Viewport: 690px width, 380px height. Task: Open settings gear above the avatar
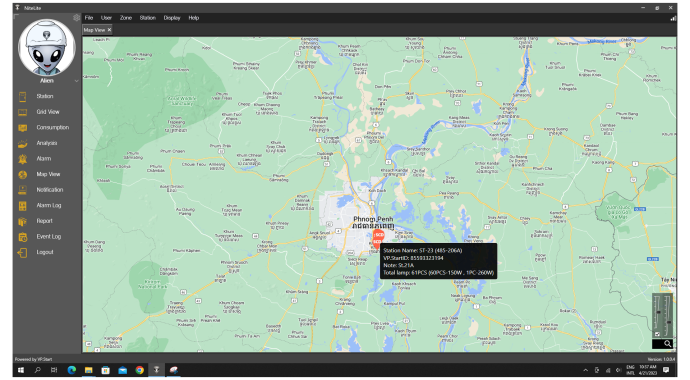coord(77,18)
